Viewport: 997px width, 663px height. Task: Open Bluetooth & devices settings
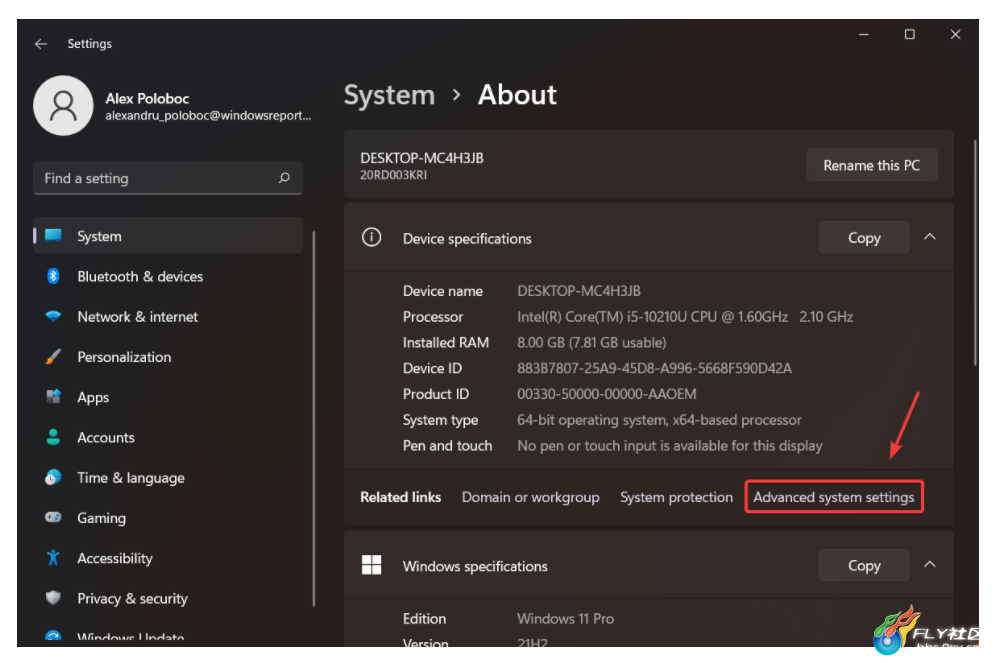tap(168, 276)
